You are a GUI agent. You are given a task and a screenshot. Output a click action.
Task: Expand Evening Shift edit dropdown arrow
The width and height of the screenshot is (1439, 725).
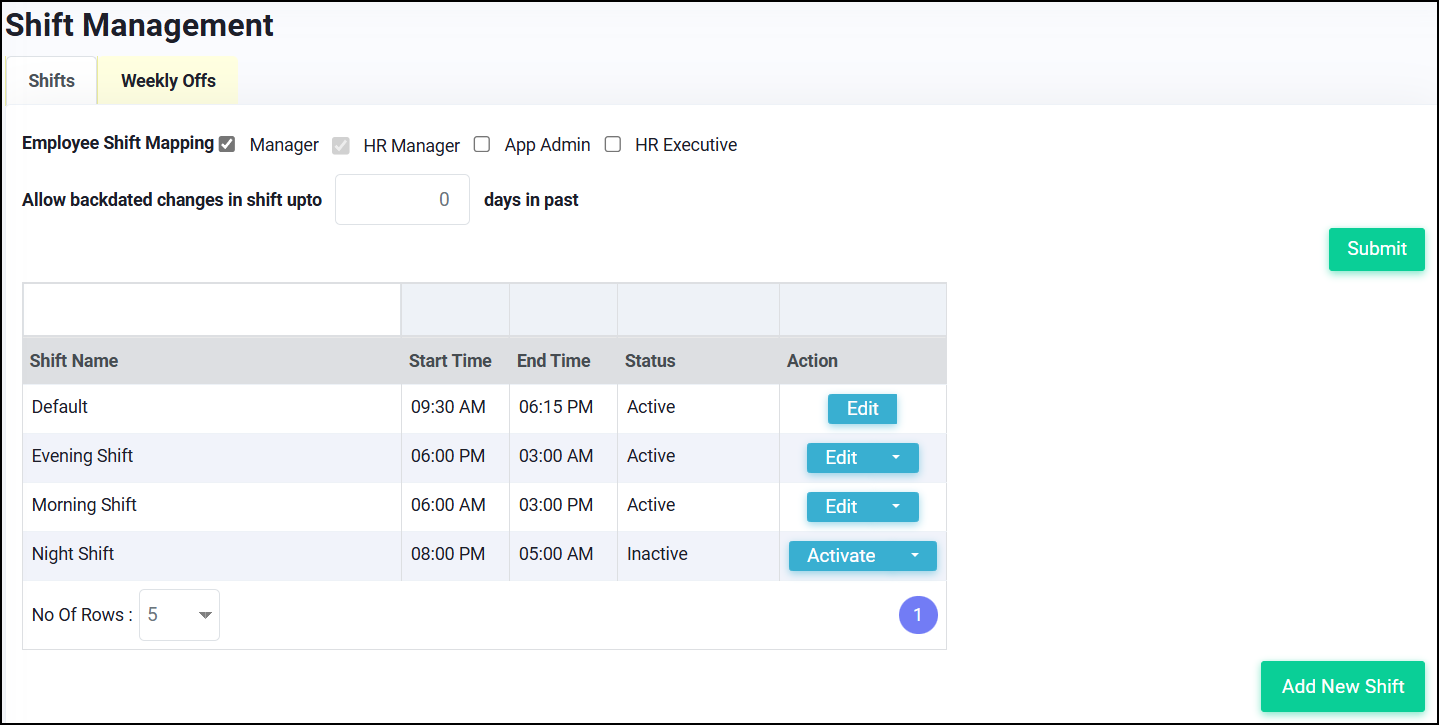point(896,458)
